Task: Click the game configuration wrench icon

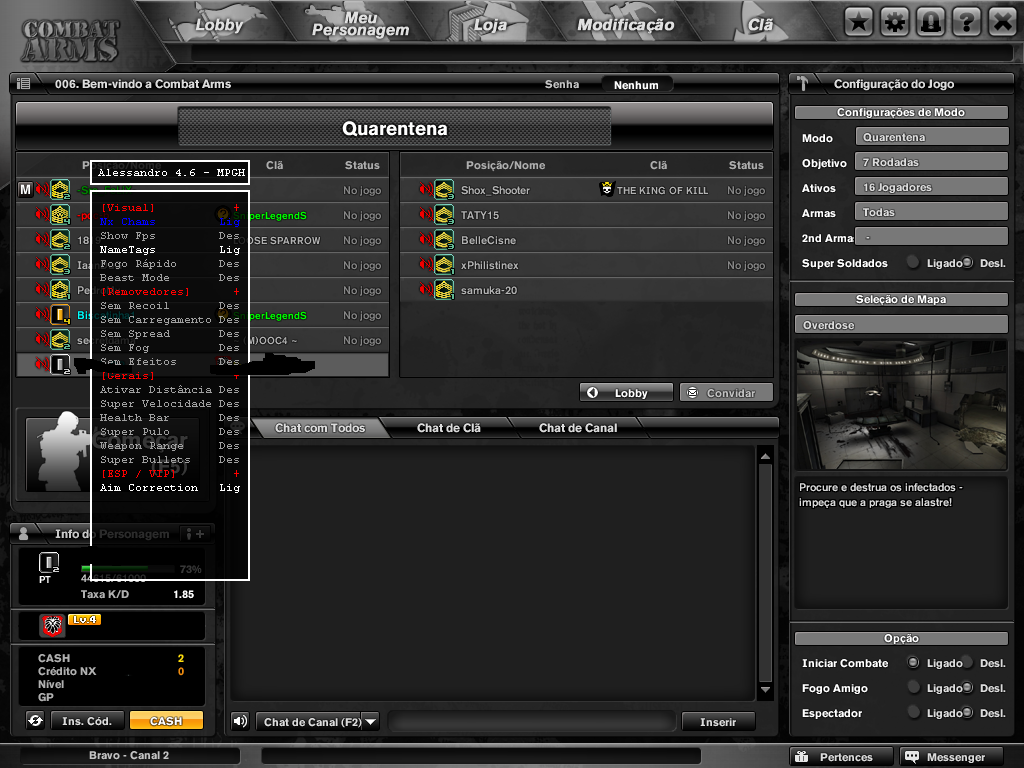Action: coord(803,84)
